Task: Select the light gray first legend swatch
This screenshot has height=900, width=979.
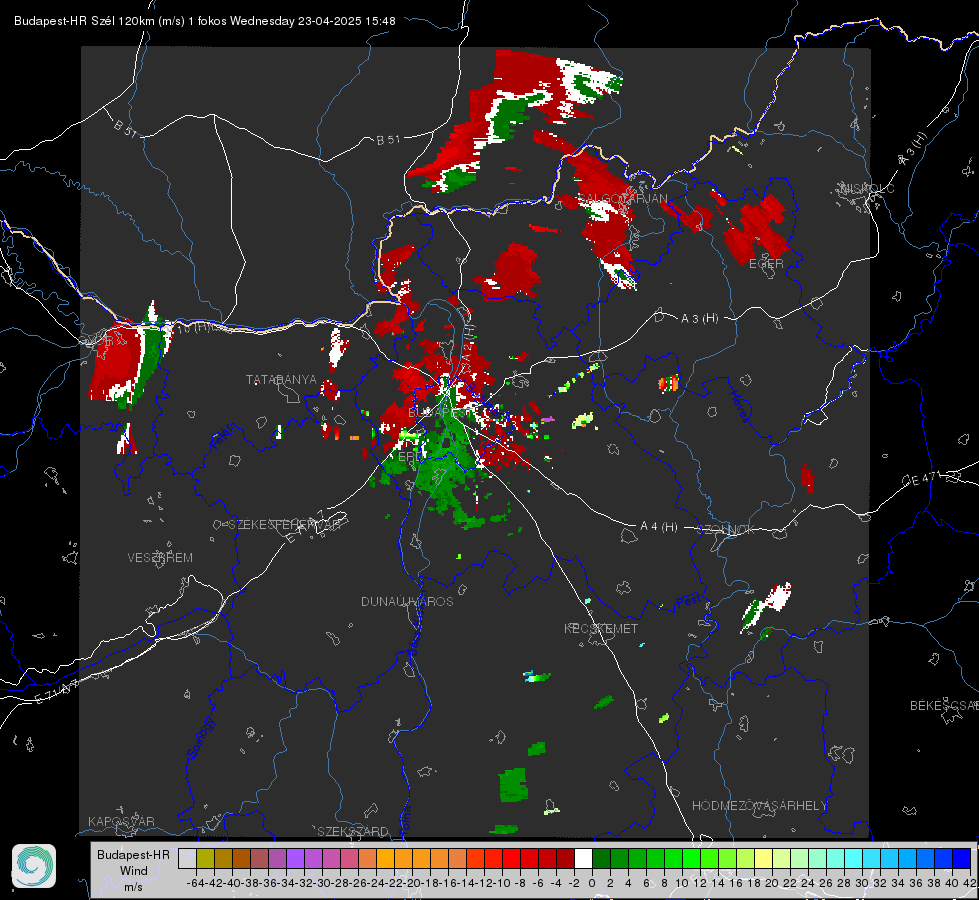Action: coord(187,859)
